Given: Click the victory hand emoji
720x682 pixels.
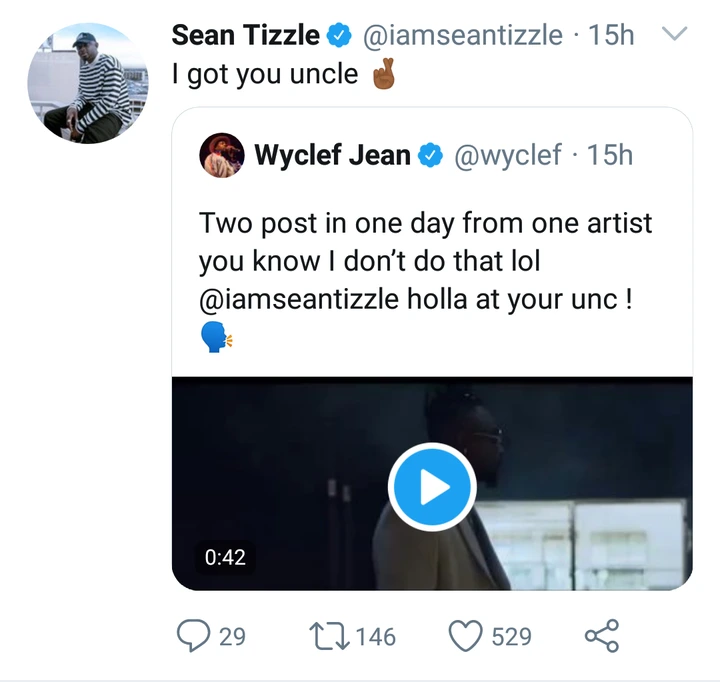Looking at the screenshot, I should (385, 75).
